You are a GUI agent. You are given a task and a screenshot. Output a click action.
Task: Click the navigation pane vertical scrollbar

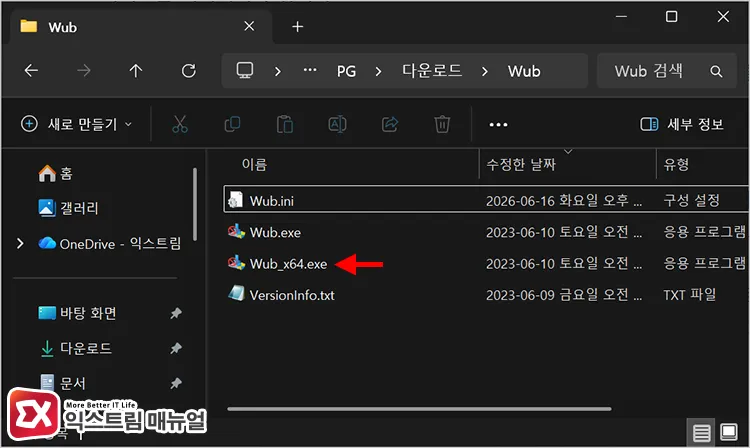point(195,204)
